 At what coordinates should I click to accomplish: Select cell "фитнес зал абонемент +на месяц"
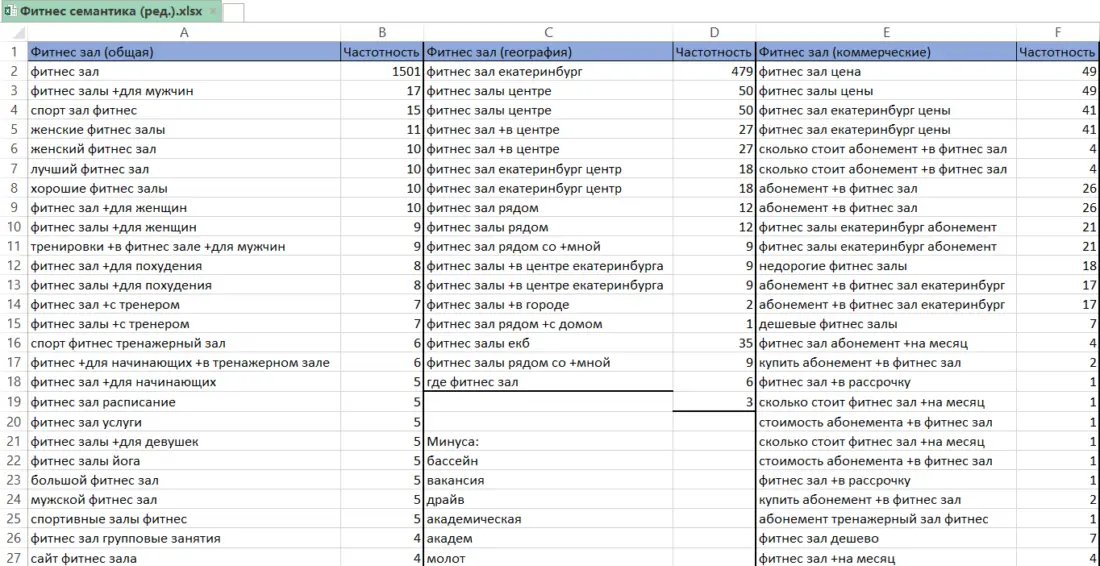point(887,344)
